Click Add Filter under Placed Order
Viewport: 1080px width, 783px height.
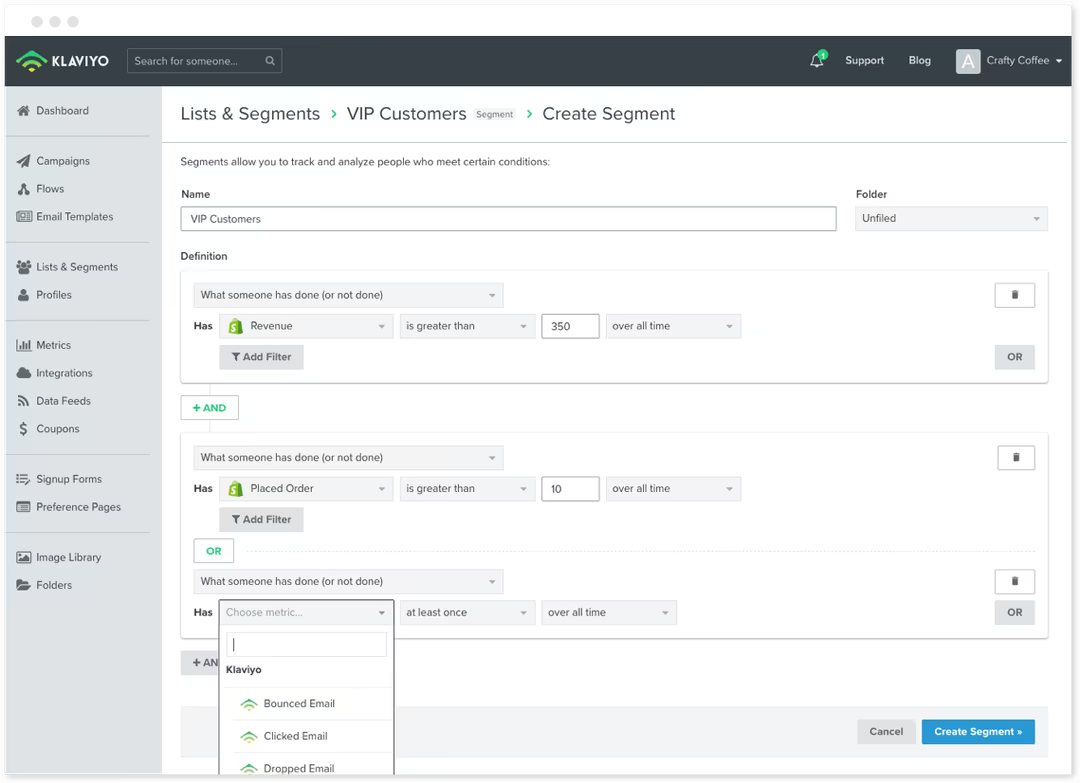coord(261,519)
